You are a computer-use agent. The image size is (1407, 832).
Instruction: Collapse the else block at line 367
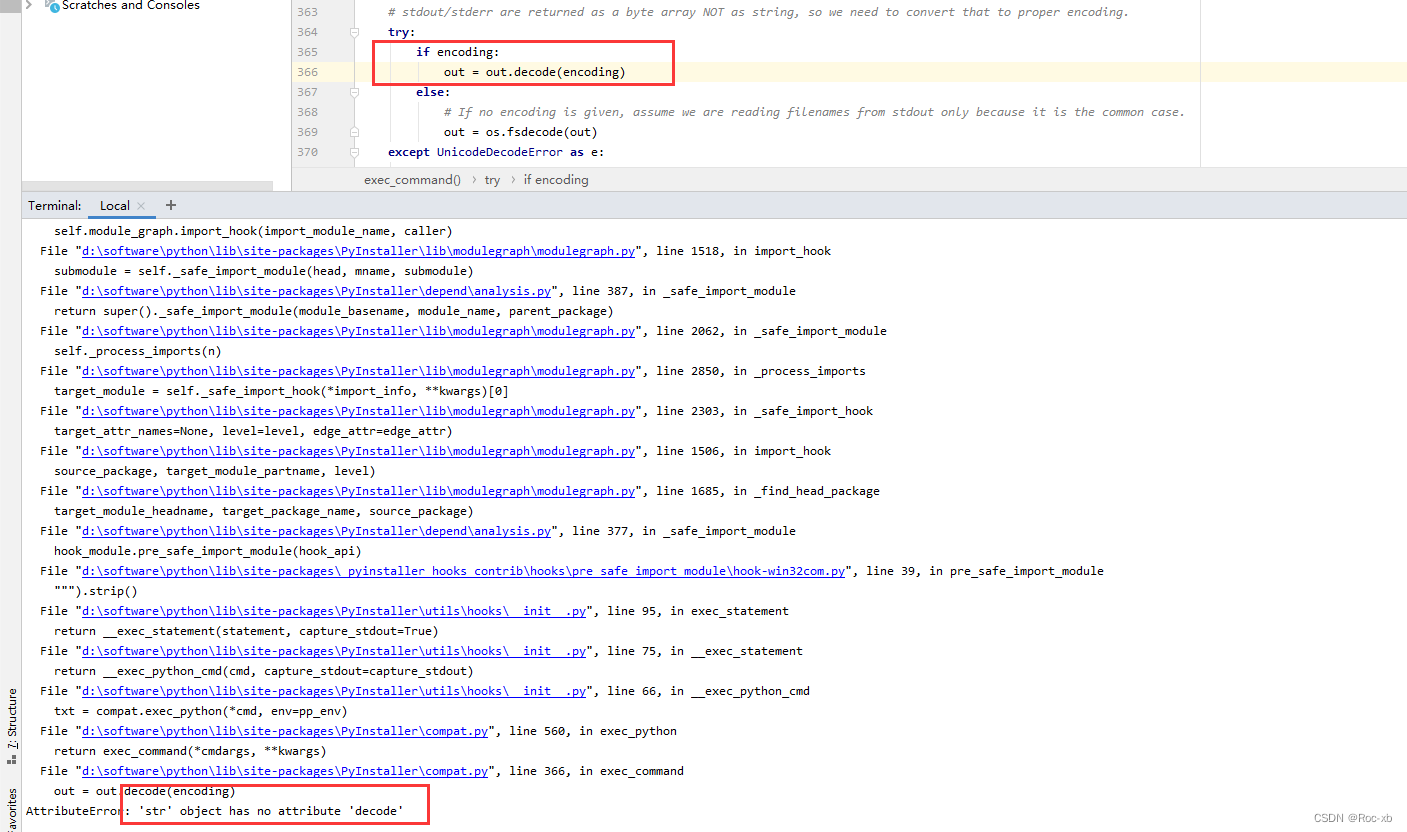click(x=356, y=91)
